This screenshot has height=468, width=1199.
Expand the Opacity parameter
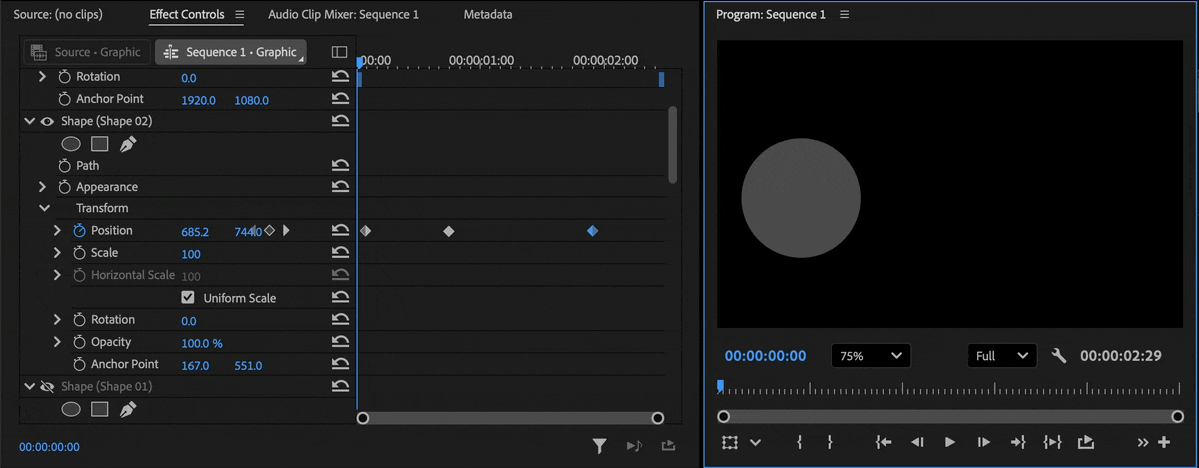(57, 342)
